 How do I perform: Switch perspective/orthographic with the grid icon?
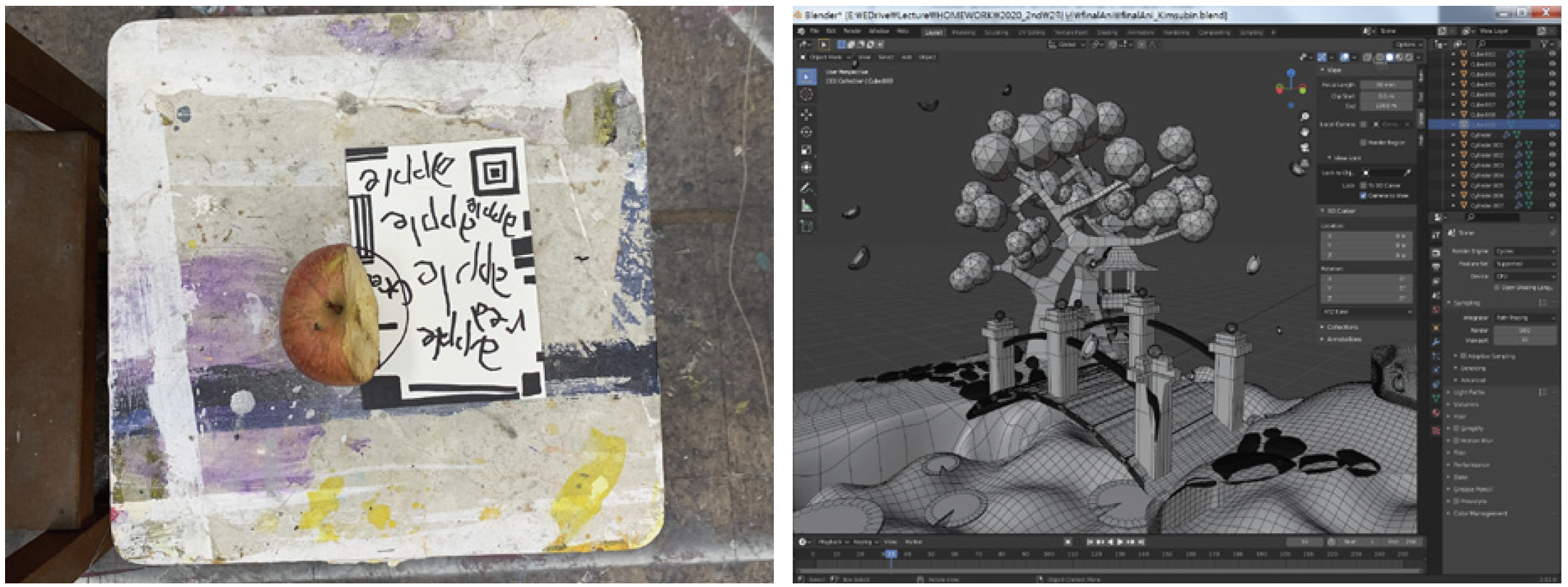pyautogui.click(x=1304, y=164)
